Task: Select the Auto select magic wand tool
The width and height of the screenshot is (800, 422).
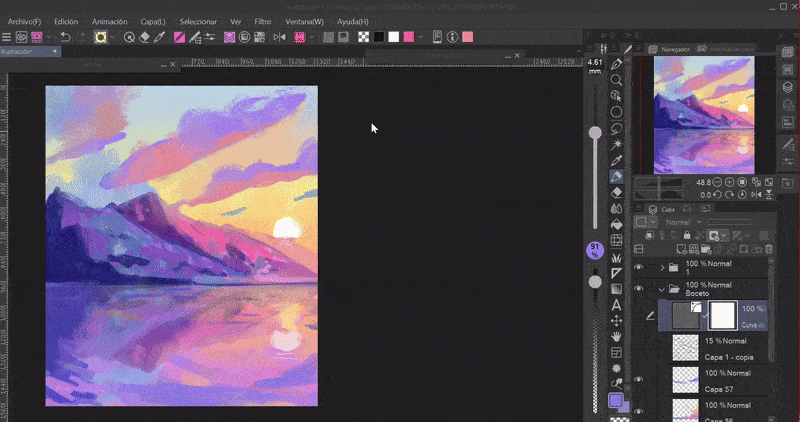Action: tap(616, 144)
